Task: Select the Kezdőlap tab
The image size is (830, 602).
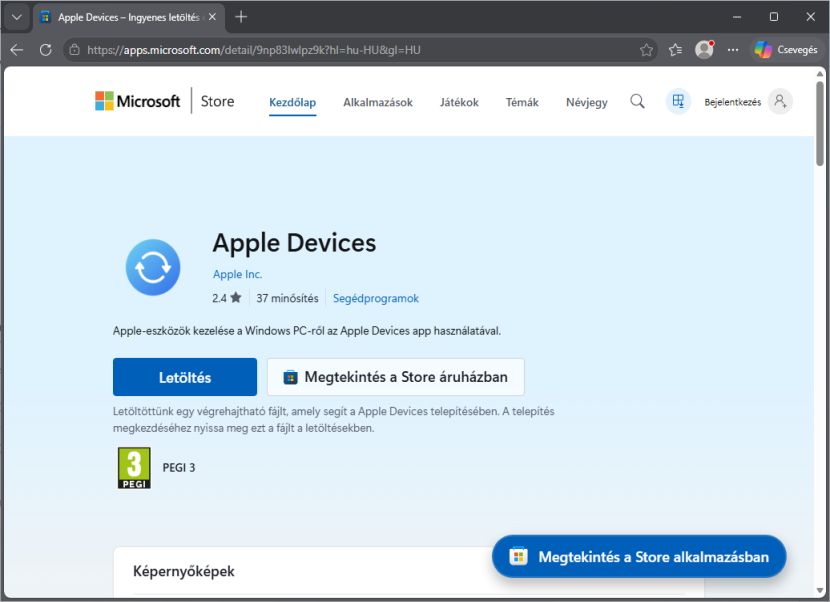Action: (x=292, y=102)
